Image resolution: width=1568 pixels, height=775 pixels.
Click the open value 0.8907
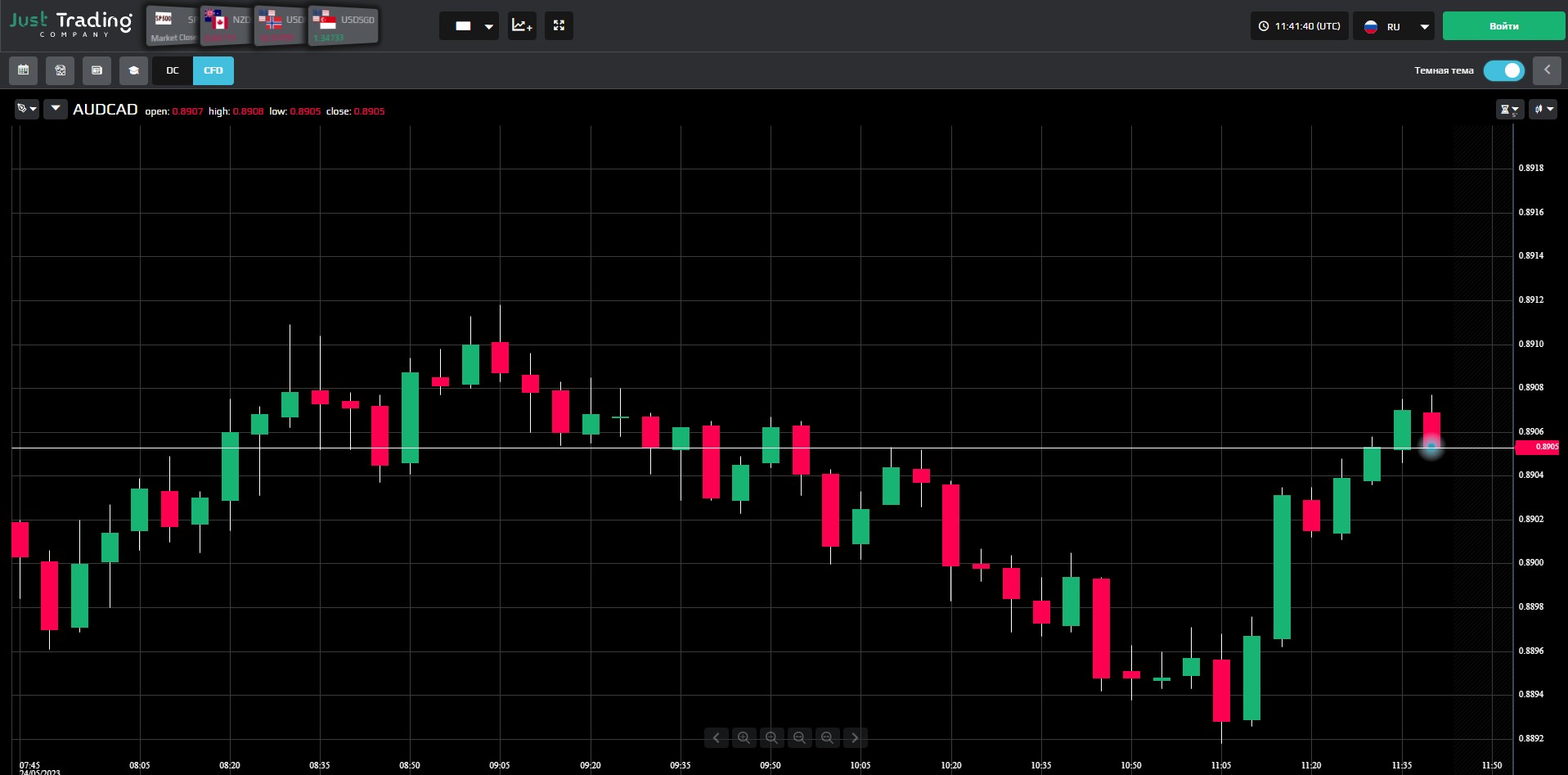[187, 111]
